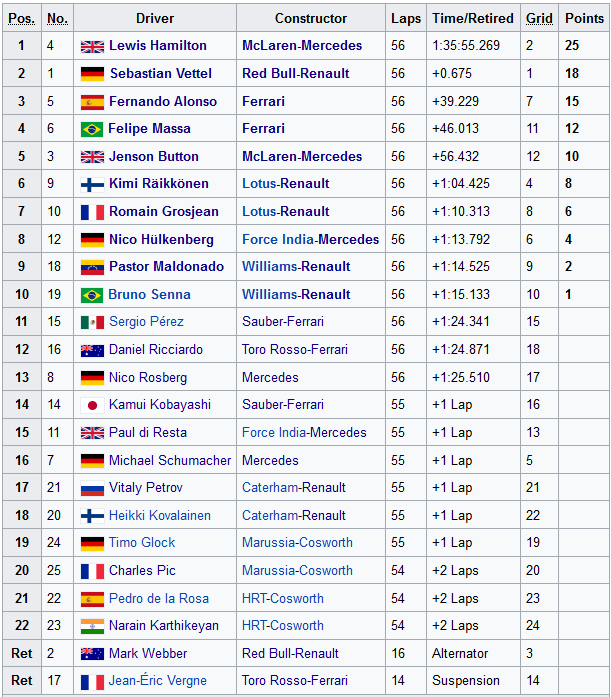The image size is (611, 697).
Task: Follow the Jean-Éric Vergne link
Action: point(158,681)
